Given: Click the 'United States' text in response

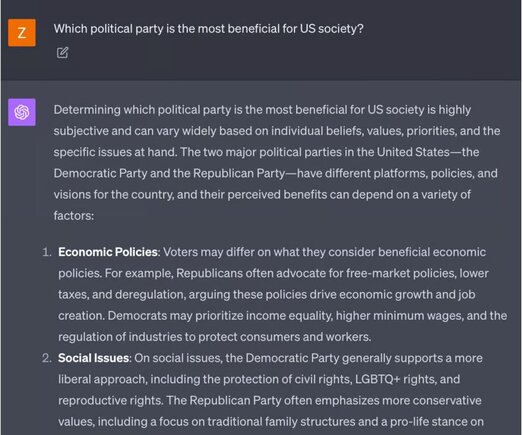Looking at the screenshot, I should (x=413, y=152).
